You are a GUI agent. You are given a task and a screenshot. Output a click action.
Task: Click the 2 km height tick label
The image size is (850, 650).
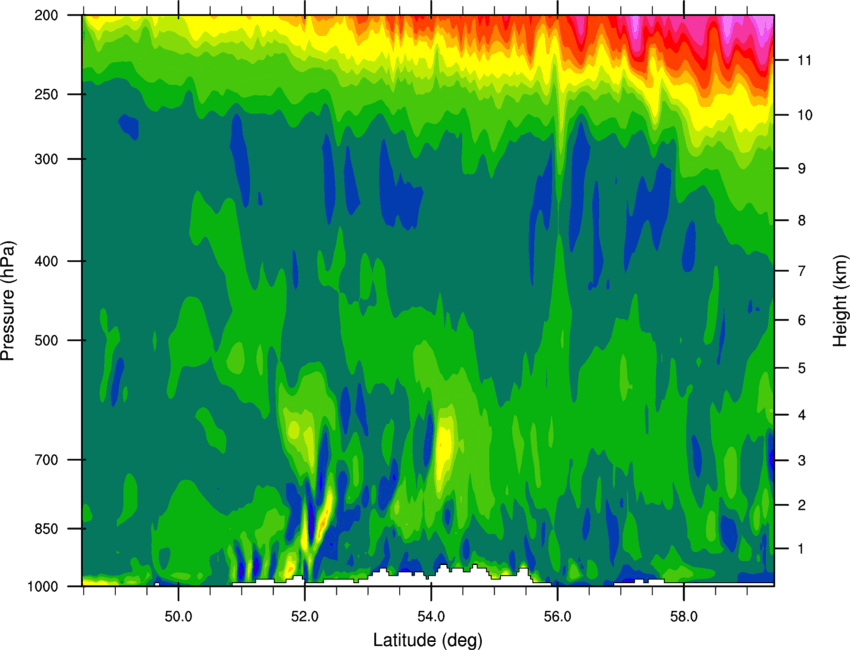pos(801,505)
